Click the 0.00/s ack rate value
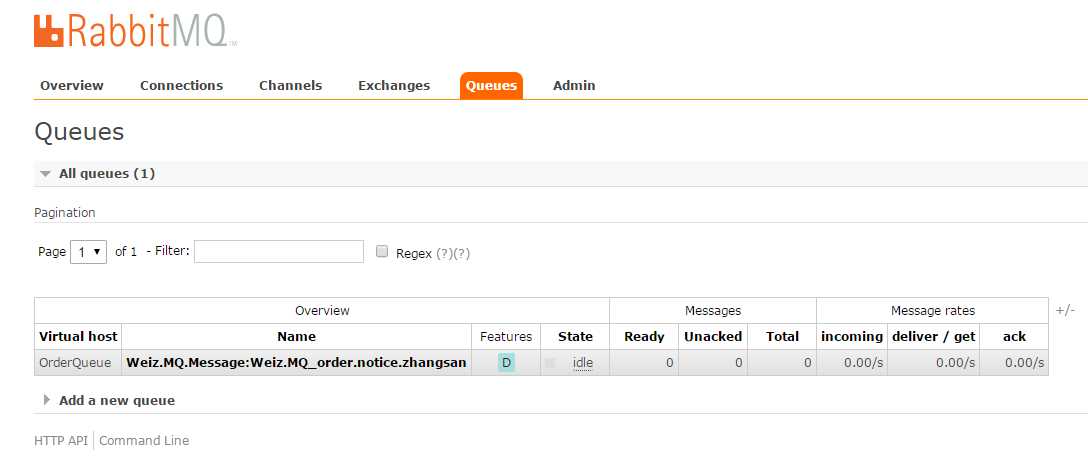1088x475 pixels. (x=1024, y=362)
